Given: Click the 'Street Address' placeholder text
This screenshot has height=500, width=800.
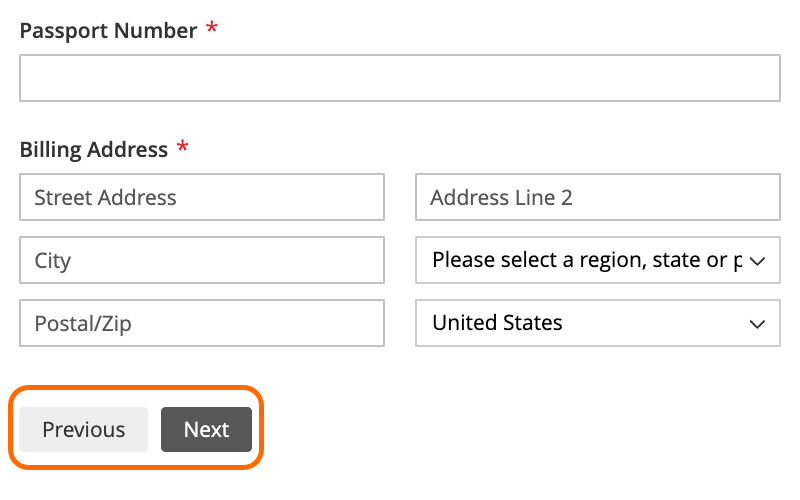Looking at the screenshot, I should click(105, 197).
